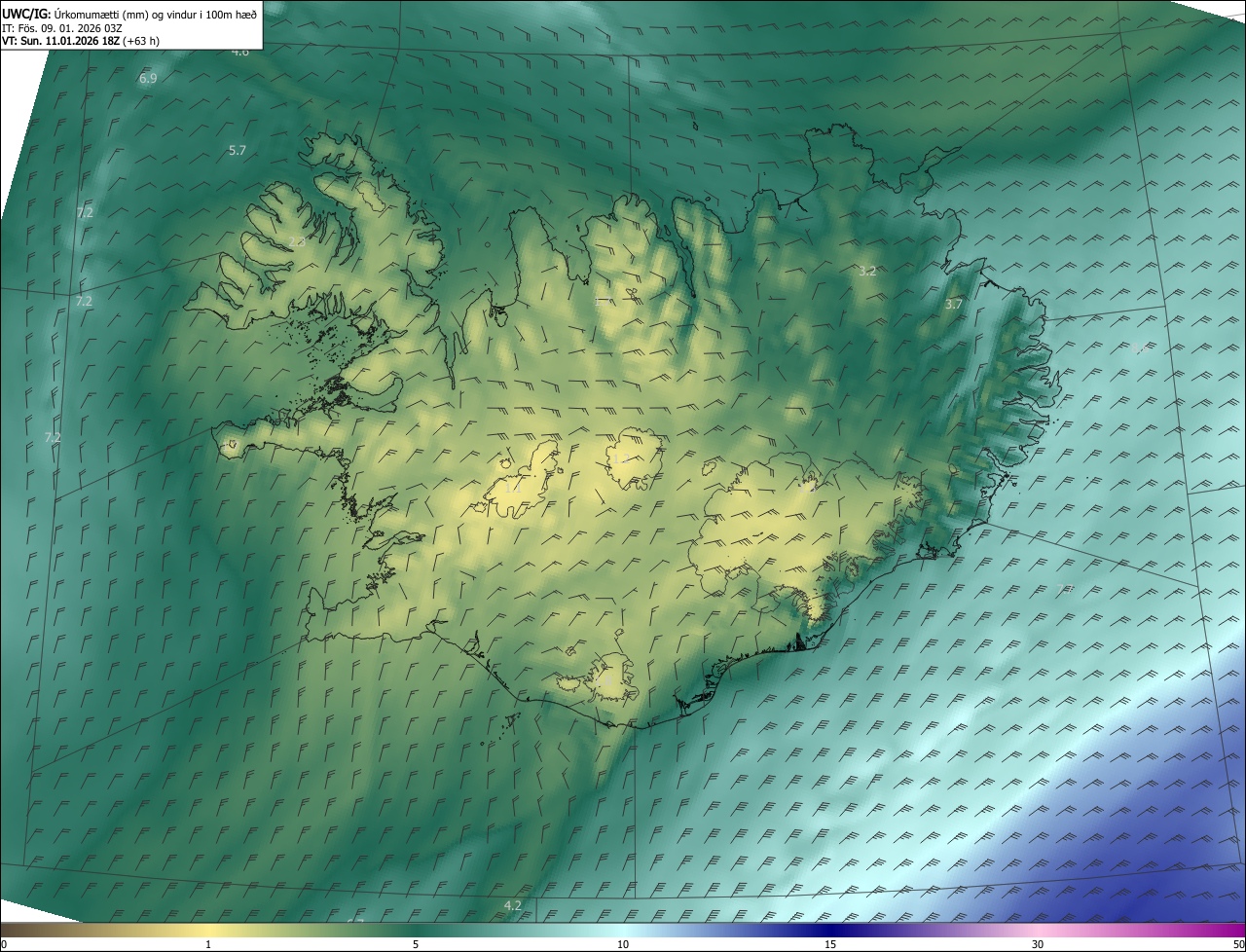Screen dimensions: 1246x952
Task: Click the 'VT: Sun. 11.01.2026 18Z' valid time
Action: pos(61,41)
